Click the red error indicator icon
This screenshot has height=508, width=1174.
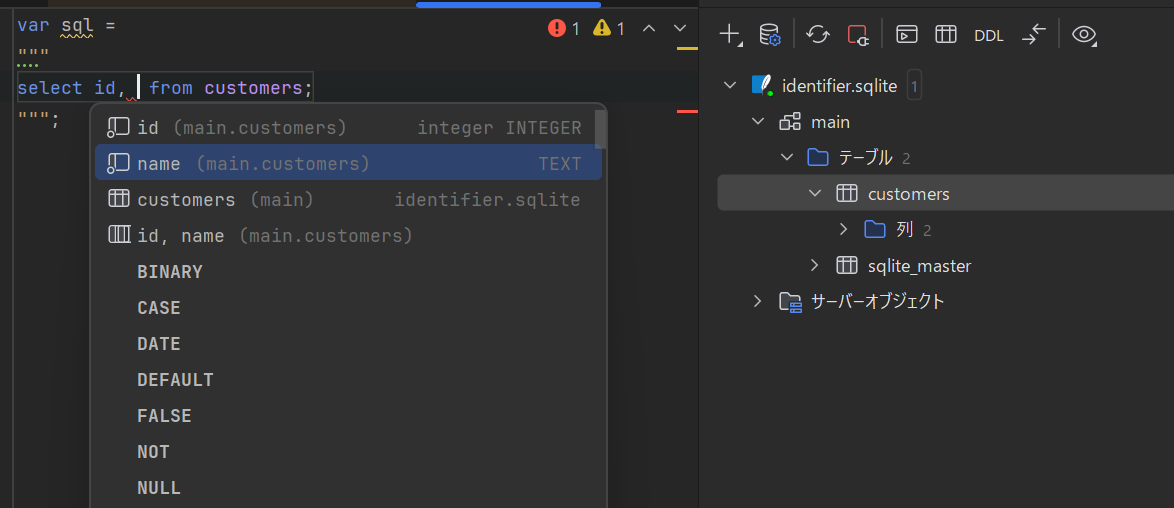pos(556,28)
